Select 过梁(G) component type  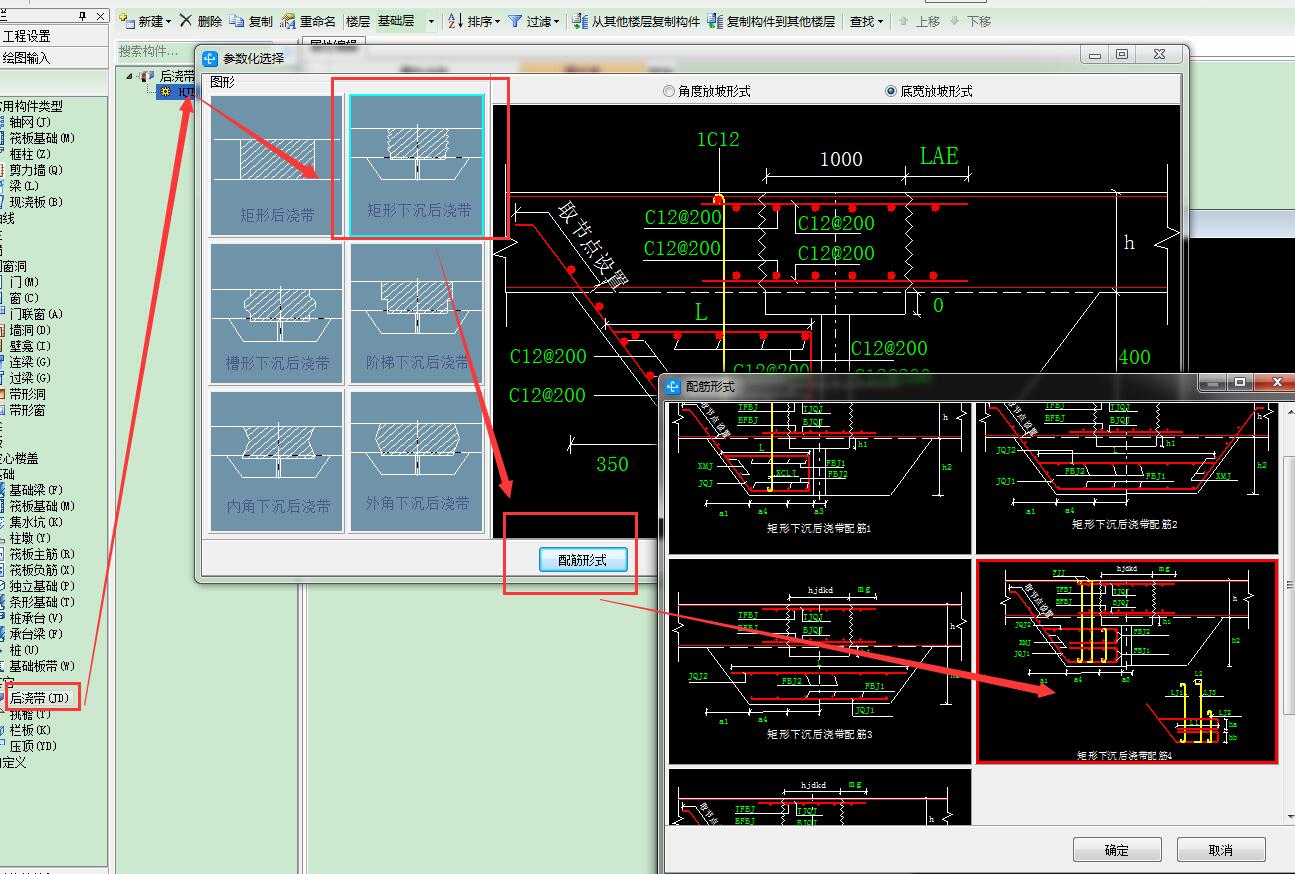(30, 378)
